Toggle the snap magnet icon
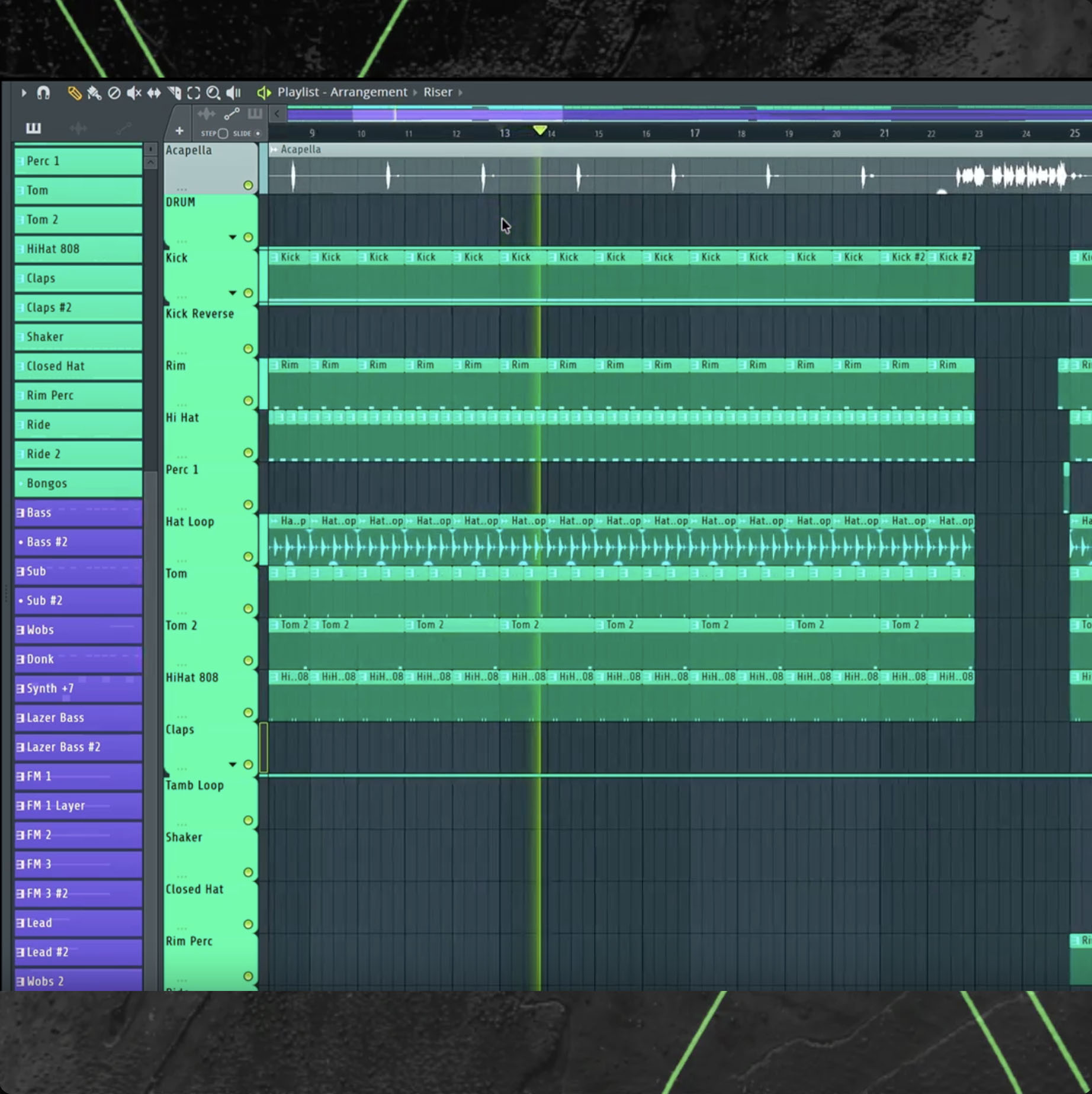This screenshot has height=1094, width=1092. (43, 92)
